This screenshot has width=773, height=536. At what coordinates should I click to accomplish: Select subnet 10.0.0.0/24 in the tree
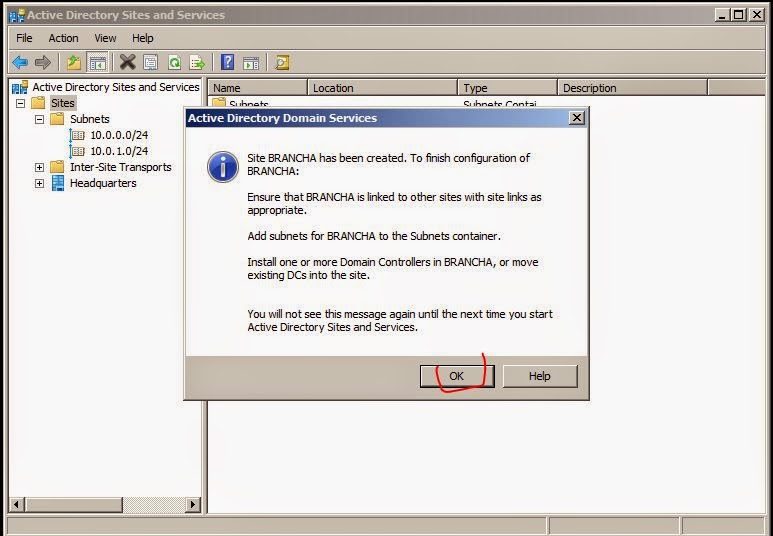[x=119, y=135]
